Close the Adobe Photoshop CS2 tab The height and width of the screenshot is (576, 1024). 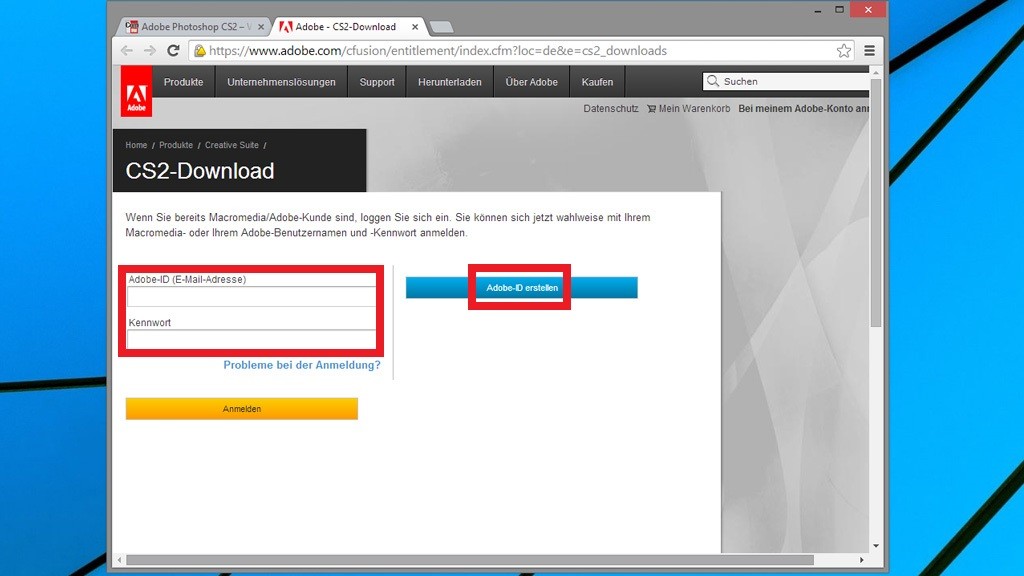pos(261,27)
